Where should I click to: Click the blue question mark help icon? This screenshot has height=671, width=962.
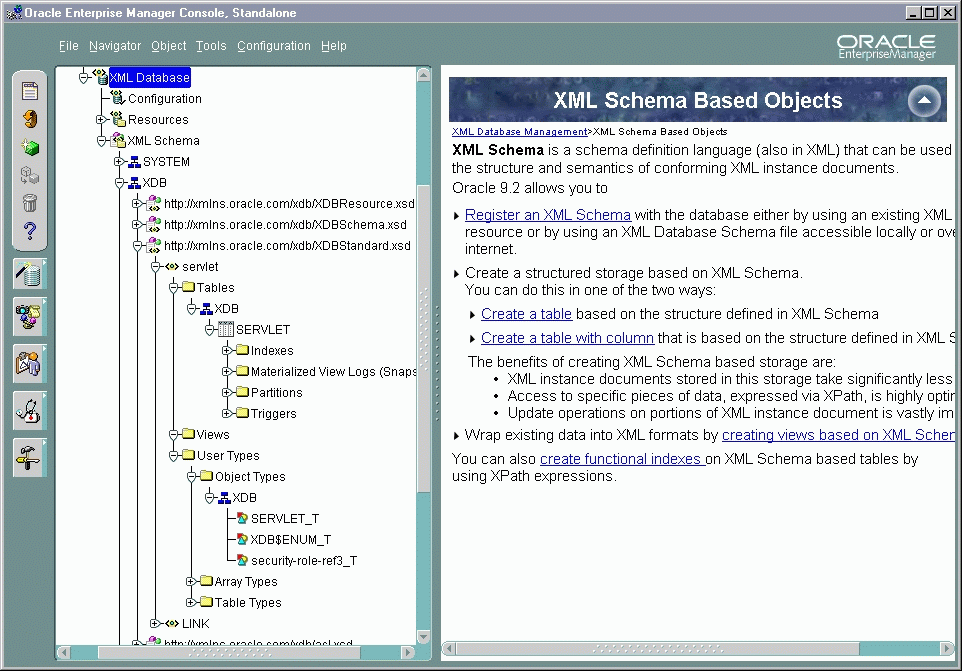(30, 232)
